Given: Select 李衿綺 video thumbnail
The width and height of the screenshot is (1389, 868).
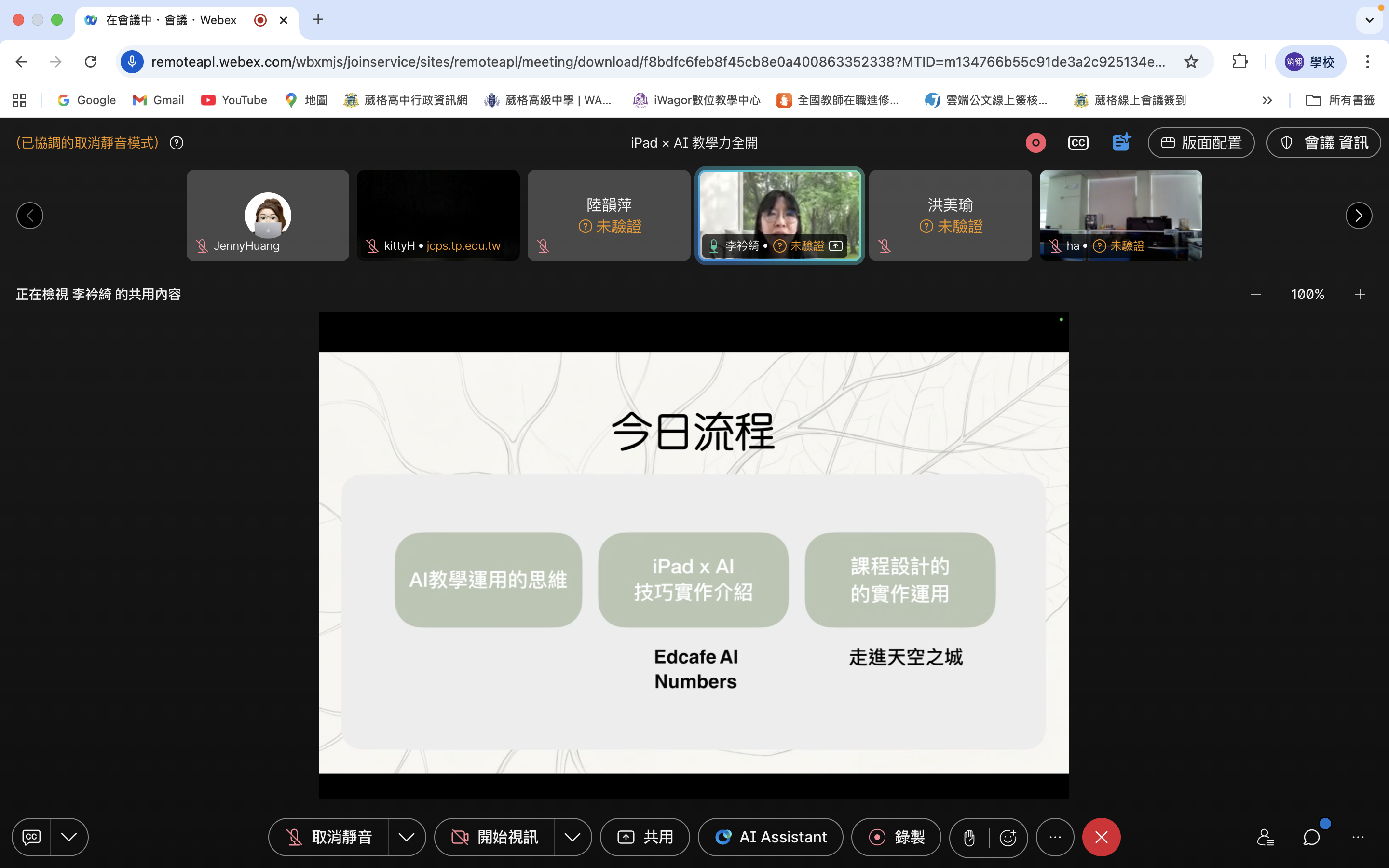Looking at the screenshot, I should point(779,215).
